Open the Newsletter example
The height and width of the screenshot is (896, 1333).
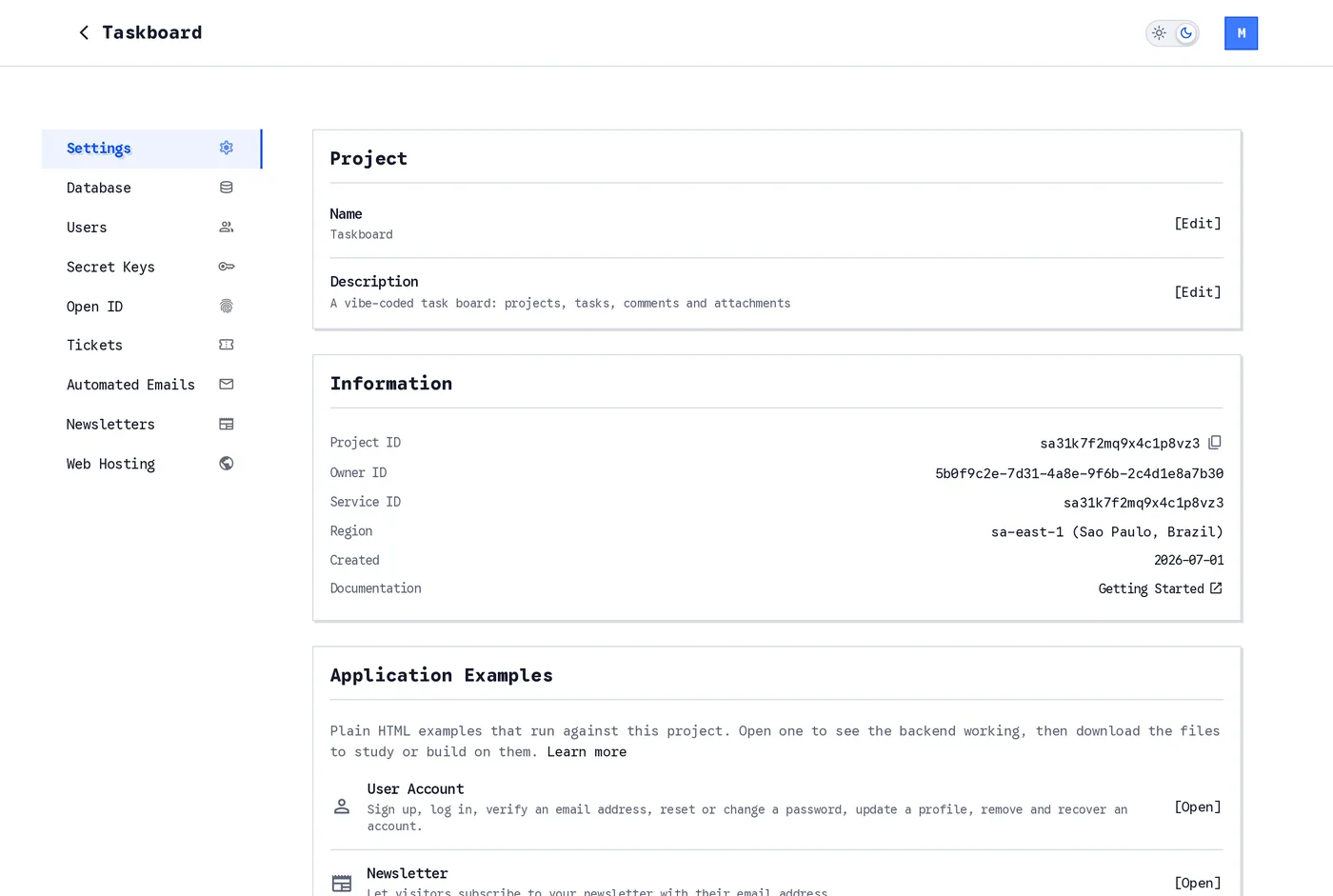click(1197, 884)
